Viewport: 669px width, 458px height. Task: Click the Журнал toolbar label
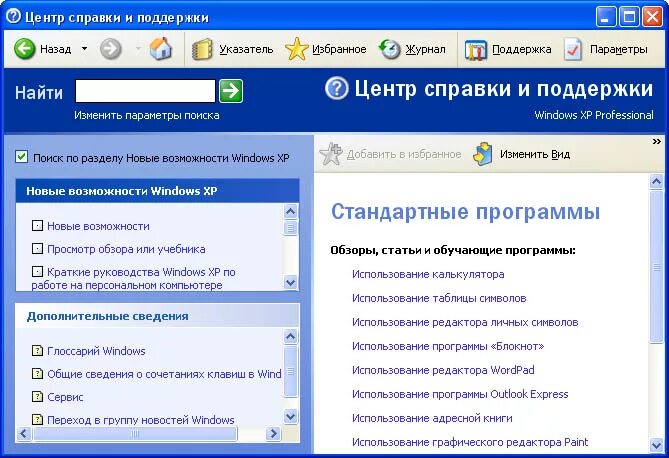[x=425, y=50]
